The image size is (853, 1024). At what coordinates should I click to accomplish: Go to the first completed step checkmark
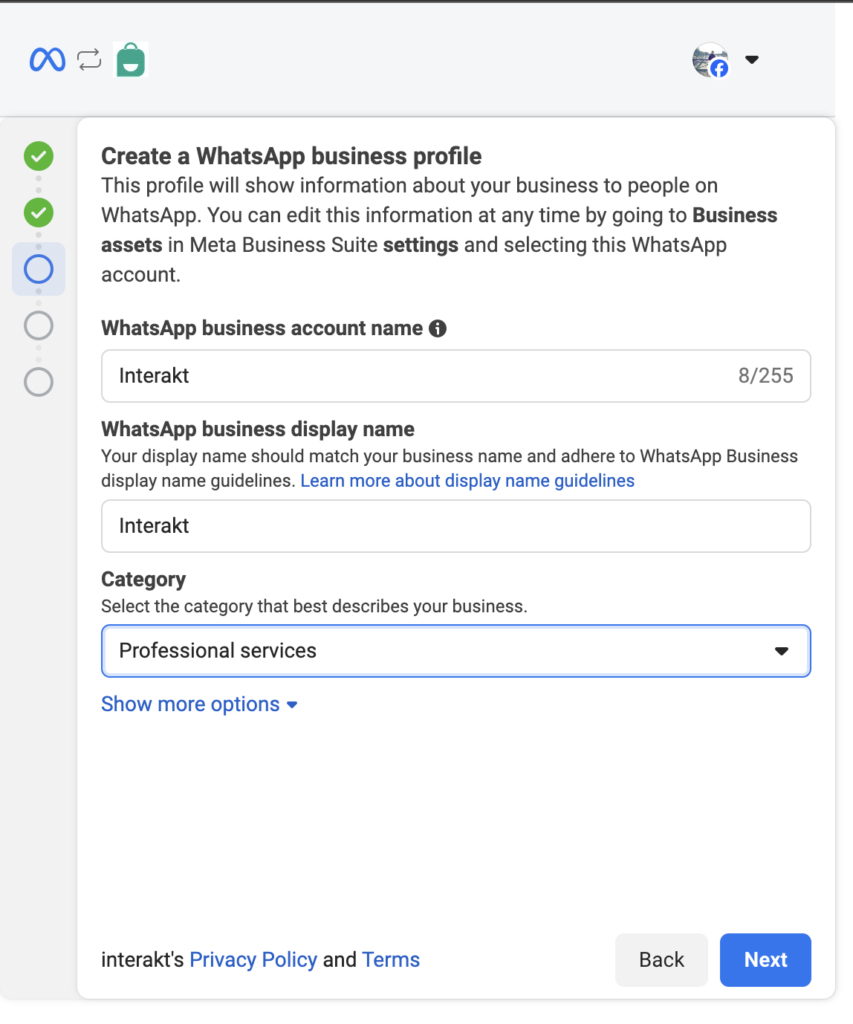[x=39, y=156]
